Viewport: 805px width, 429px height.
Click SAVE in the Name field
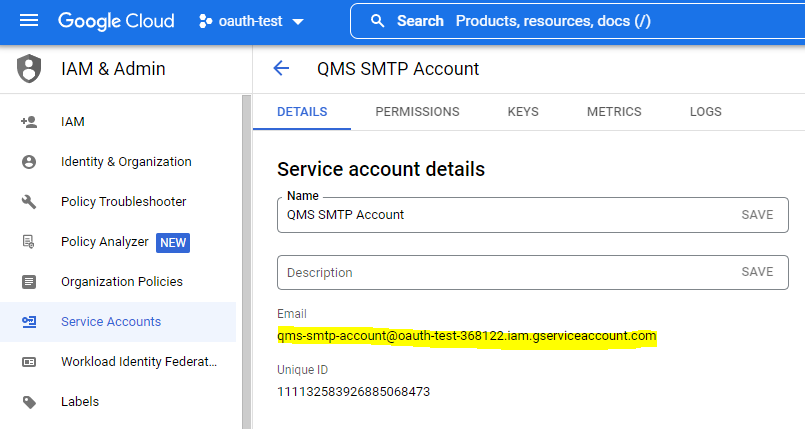tap(757, 215)
